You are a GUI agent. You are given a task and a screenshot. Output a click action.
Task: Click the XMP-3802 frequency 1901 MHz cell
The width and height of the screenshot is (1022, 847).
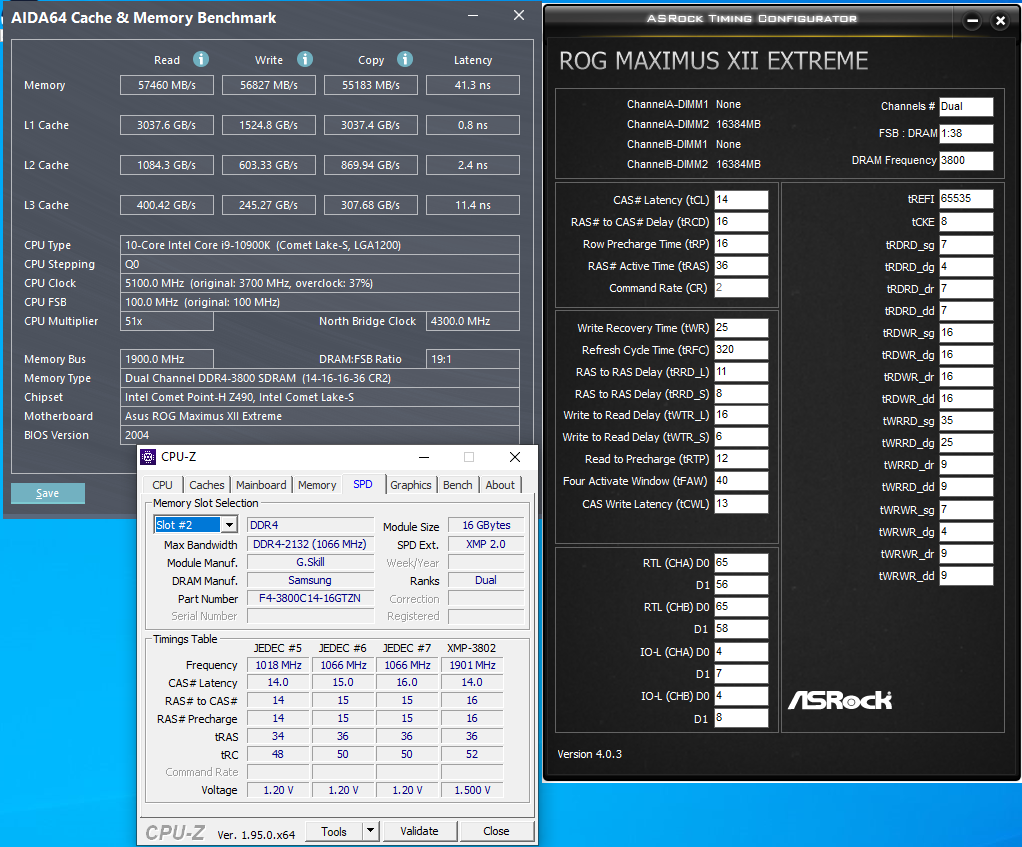(x=472, y=665)
